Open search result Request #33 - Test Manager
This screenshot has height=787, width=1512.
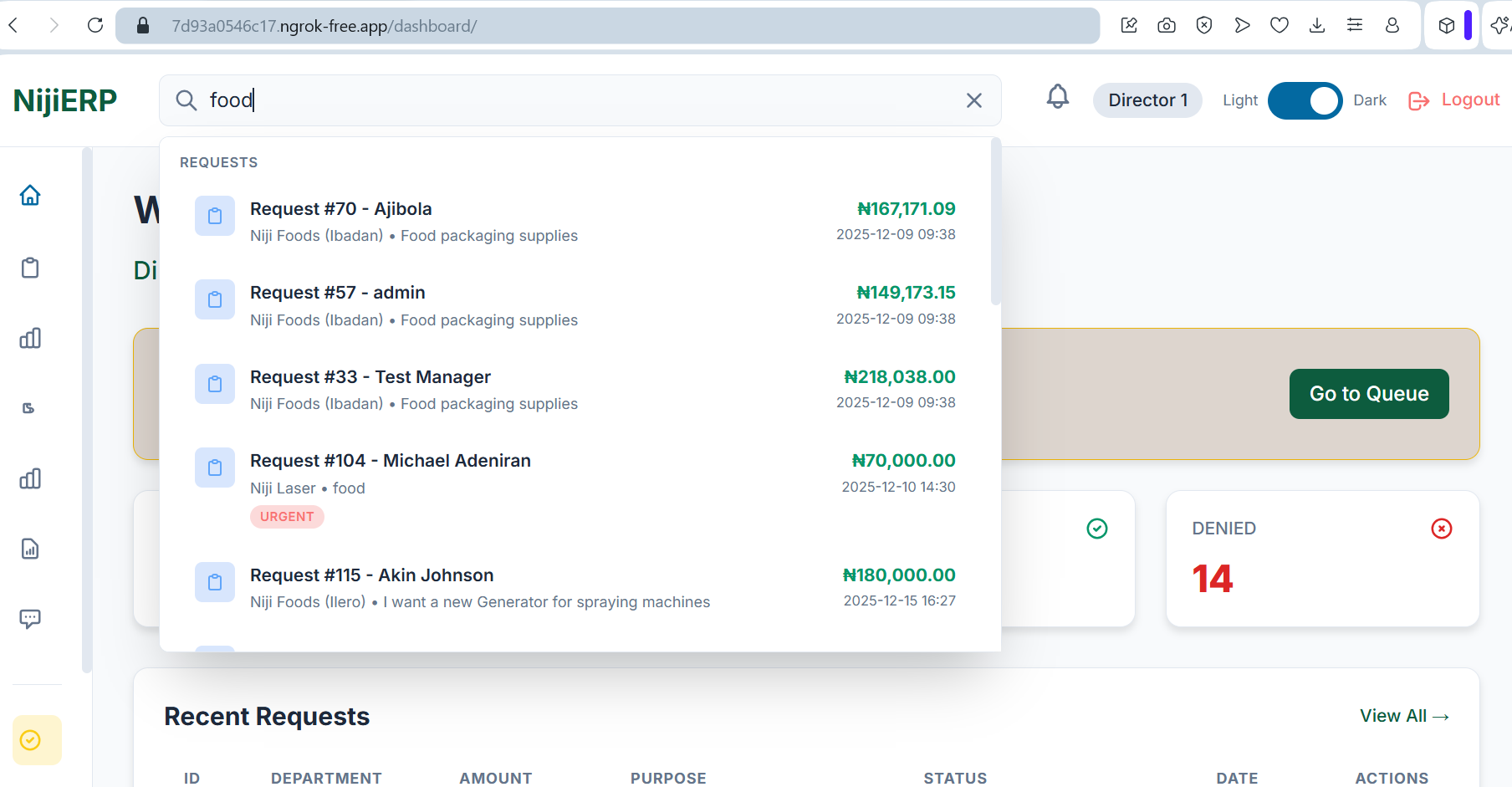coord(575,390)
